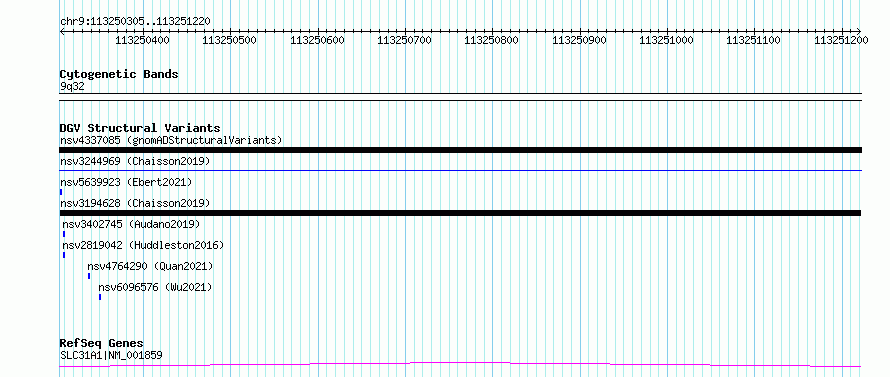The height and width of the screenshot is (377, 890).
Task: Click ruler position 113250700
Action: pos(404,40)
